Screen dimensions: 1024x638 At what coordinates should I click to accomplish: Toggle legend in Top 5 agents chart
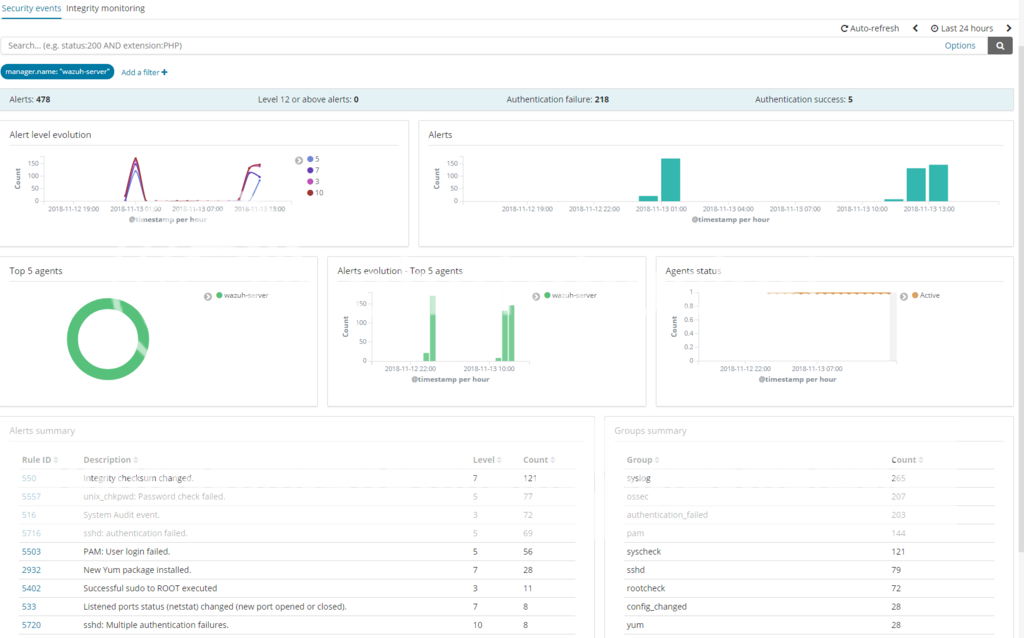[208, 296]
